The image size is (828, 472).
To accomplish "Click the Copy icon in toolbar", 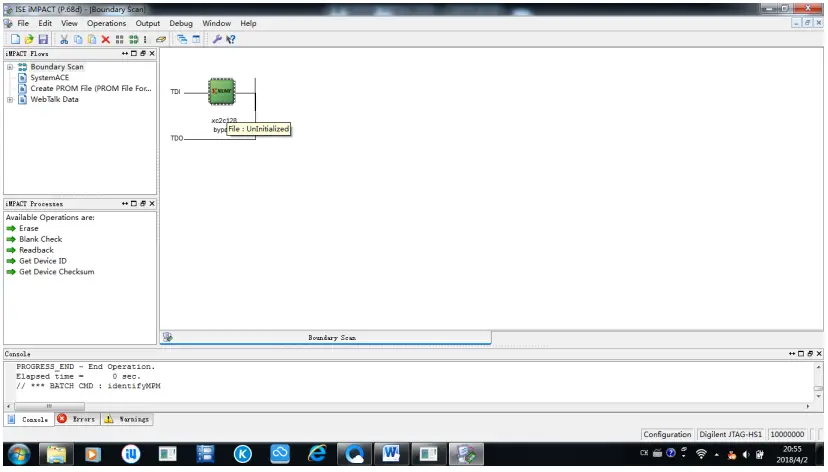I will click(x=78, y=39).
